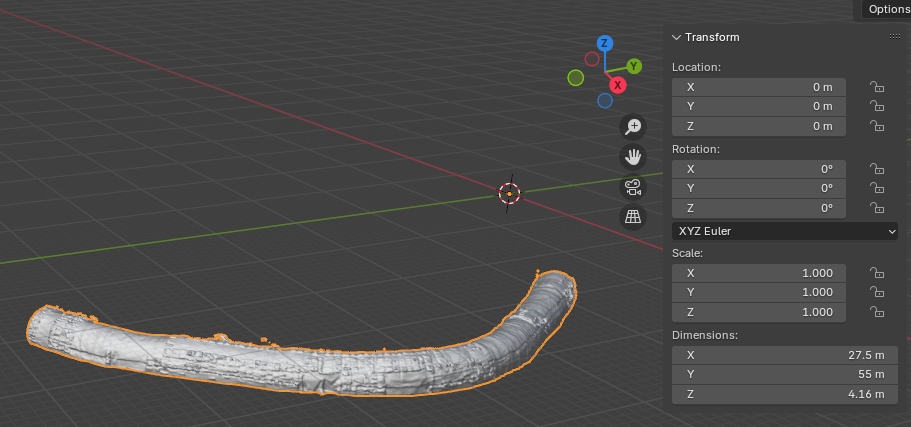Click the red X axis gizmo ball
Screen dimensions: 911x427
coord(618,85)
